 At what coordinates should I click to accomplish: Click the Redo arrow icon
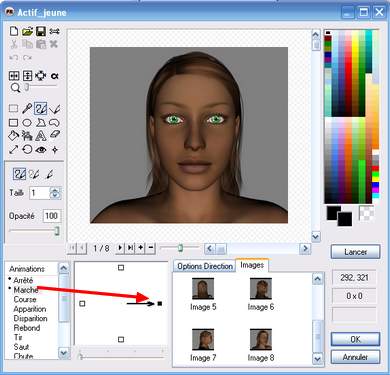tap(27, 58)
